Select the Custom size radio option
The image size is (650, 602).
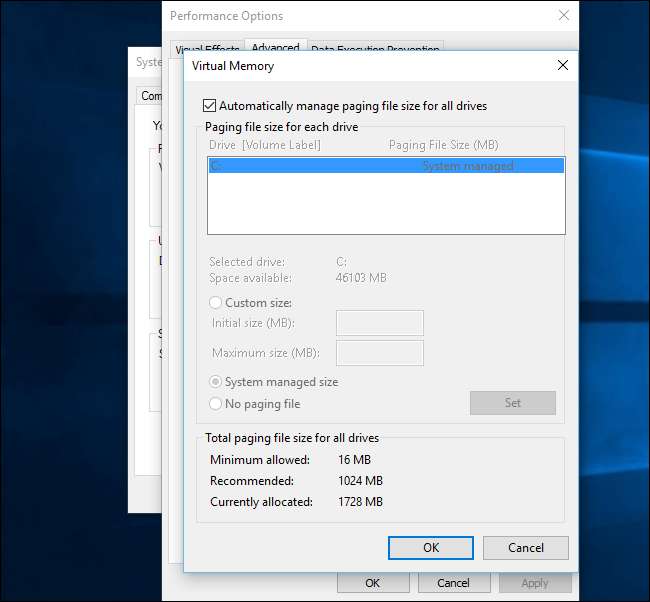(x=216, y=303)
